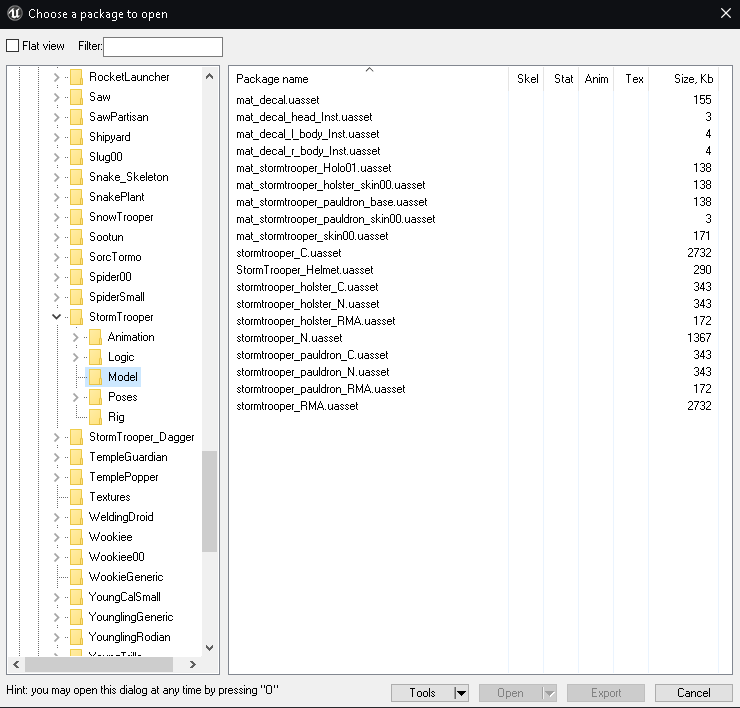The height and width of the screenshot is (708, 740).
Task: Click the Shipyard folder icon
Action: pos(76,137)
